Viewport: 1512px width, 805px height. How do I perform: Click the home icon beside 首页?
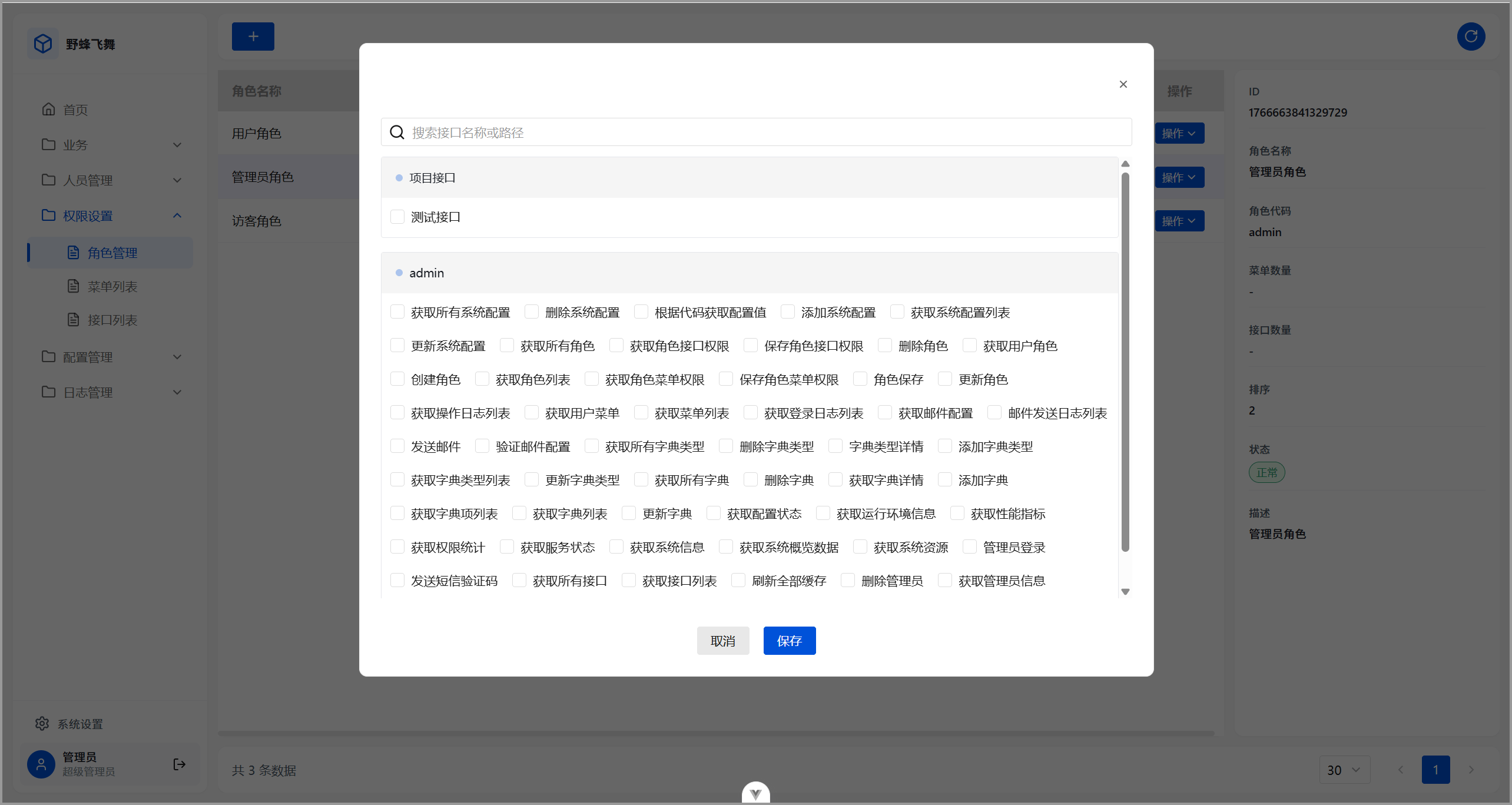(49, 109)
